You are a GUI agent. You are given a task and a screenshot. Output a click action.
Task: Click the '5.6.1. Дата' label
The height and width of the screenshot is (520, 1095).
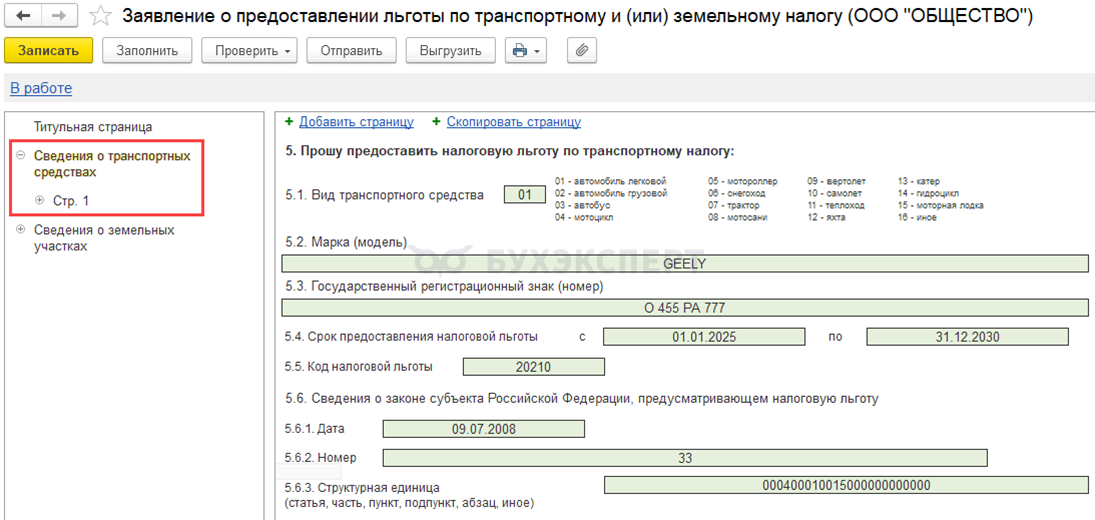point(315,429)
